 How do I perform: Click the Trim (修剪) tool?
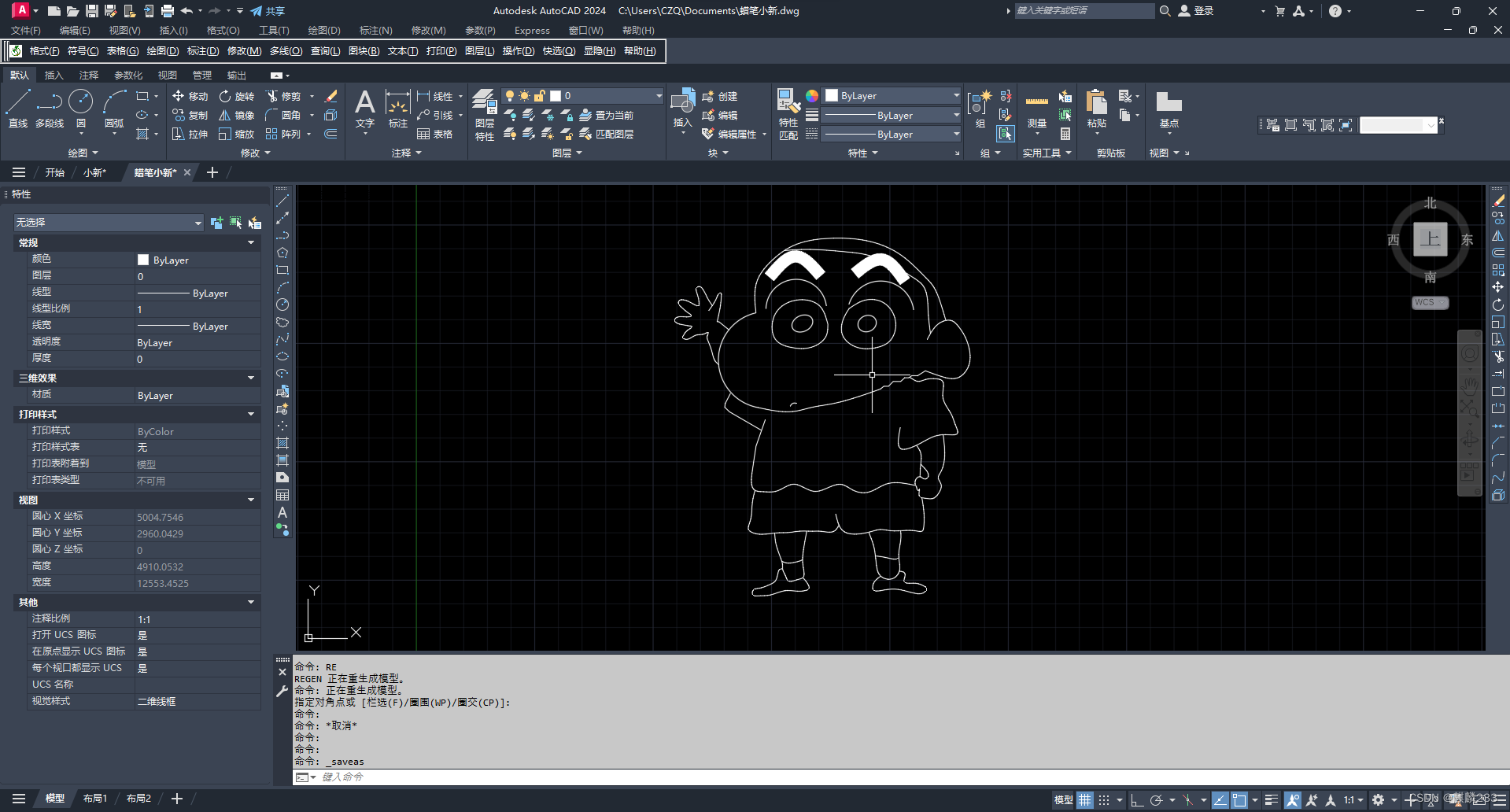(284, 96)
